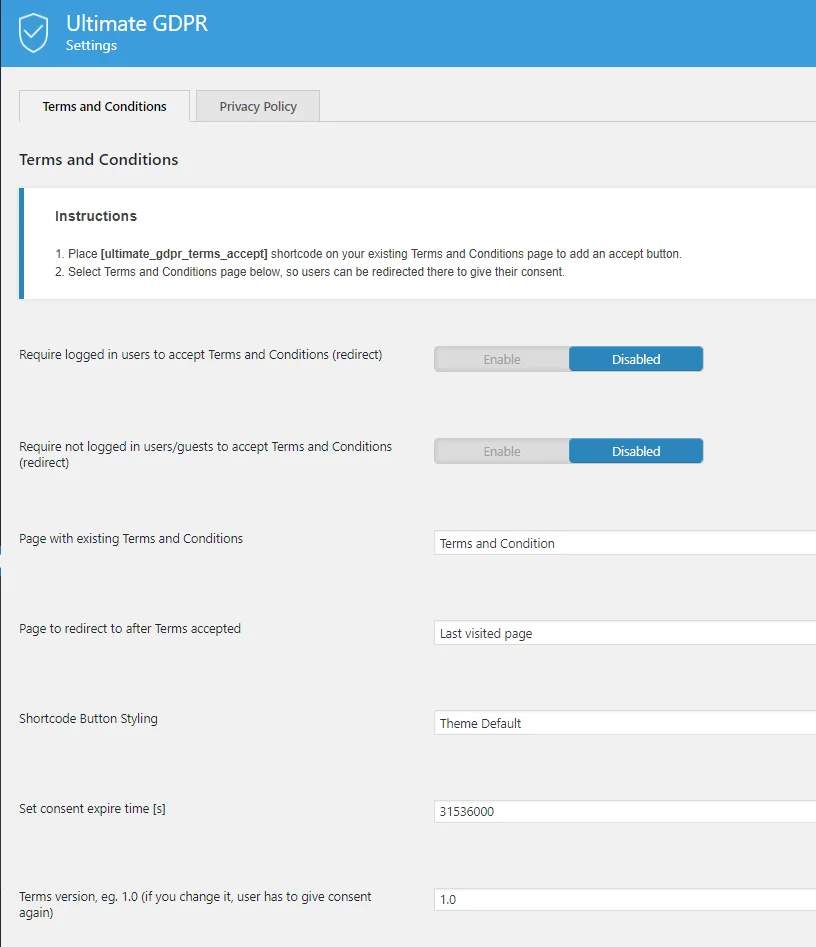Keep guest redirect set to Disabled
Screen dimensions: 816x947
coord(636,451)
